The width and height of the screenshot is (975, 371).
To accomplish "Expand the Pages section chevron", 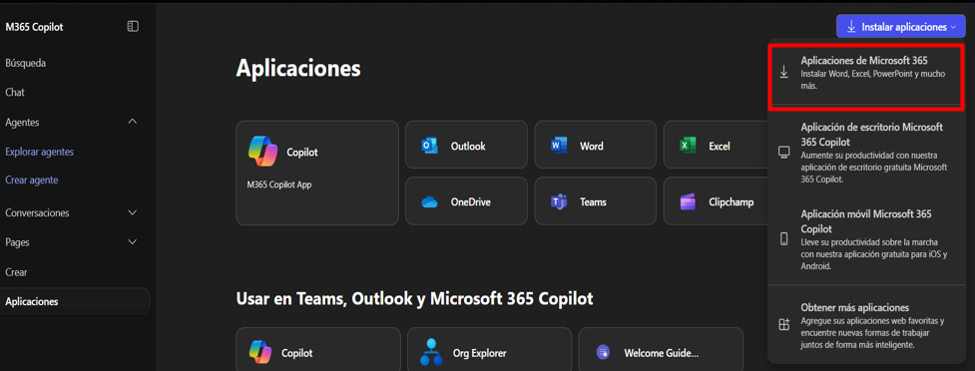I will [132, 242].
